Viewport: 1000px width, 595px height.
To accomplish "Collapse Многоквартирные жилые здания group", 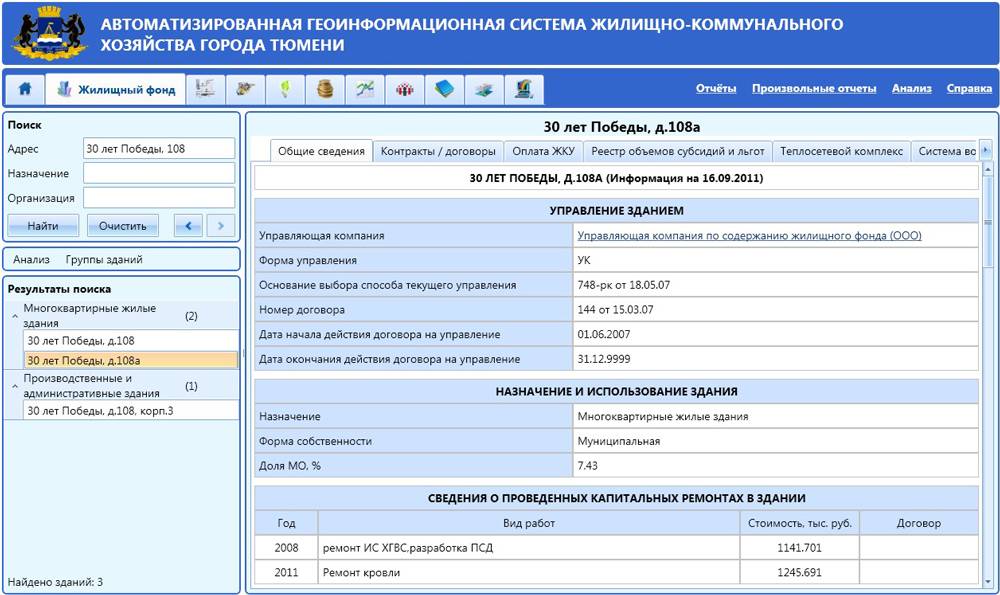I will [15, 316].
